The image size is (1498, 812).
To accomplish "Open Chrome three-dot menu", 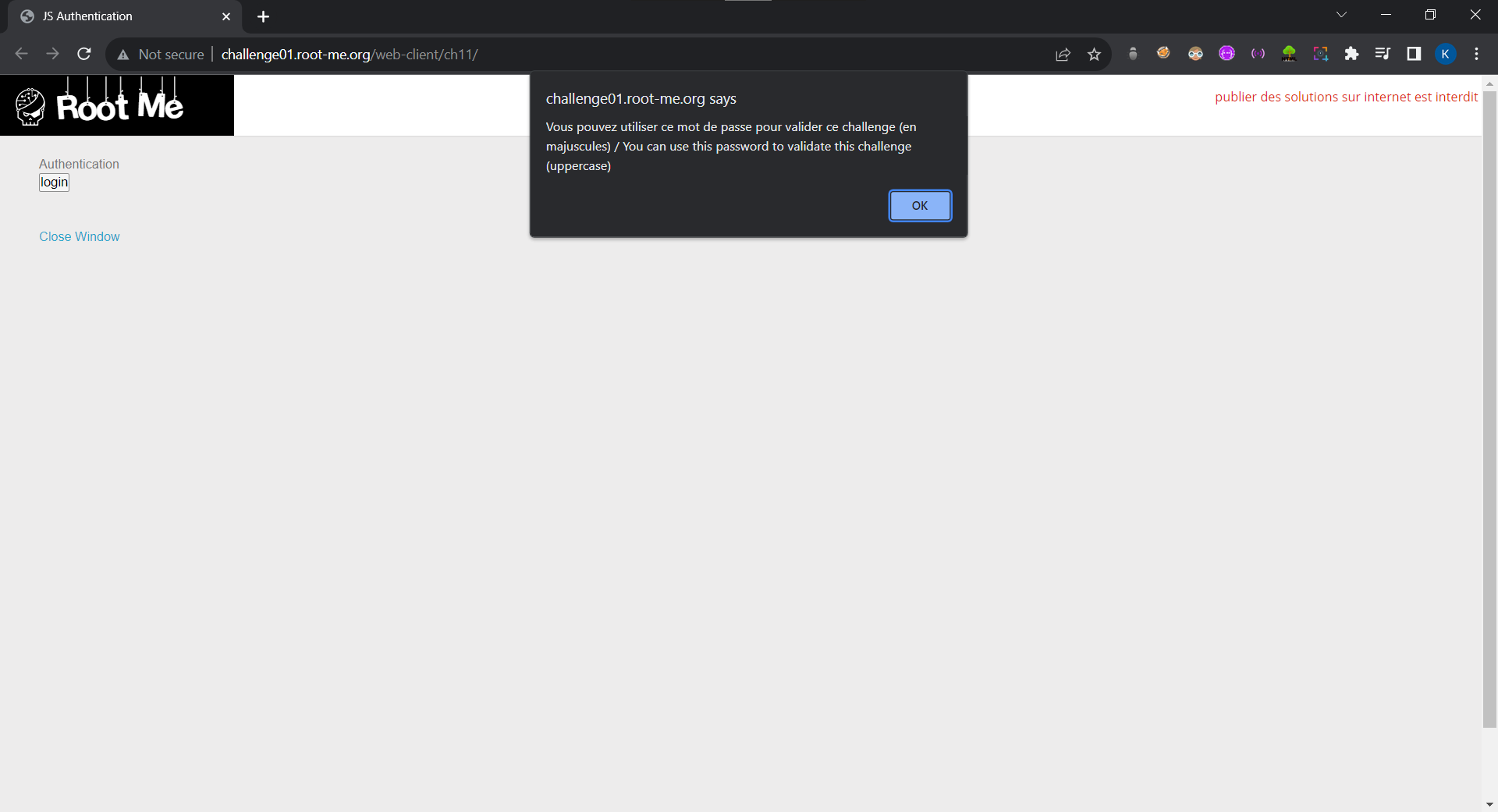I will click(1476, 54).
